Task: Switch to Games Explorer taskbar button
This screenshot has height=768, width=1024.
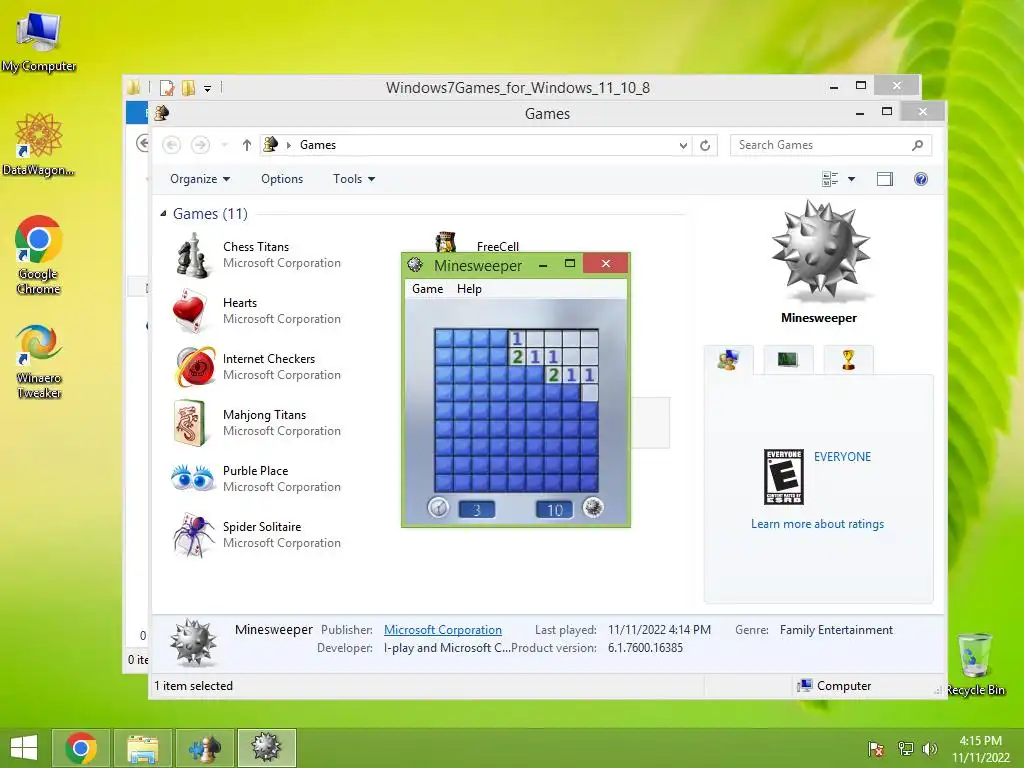Action: (205, 748)
